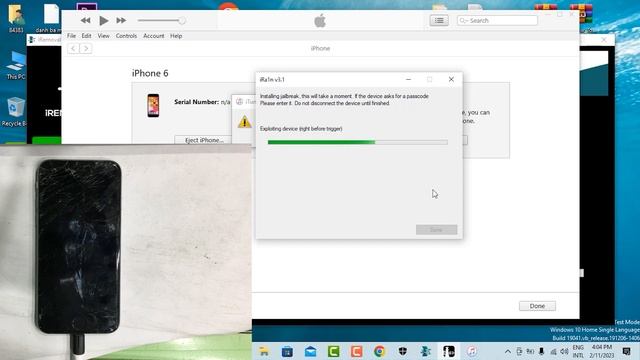The height and width of the screenshot is (360, 640).
Task: Click the taskbar clock showing 4:04 PM
Action: pos(602,351)
